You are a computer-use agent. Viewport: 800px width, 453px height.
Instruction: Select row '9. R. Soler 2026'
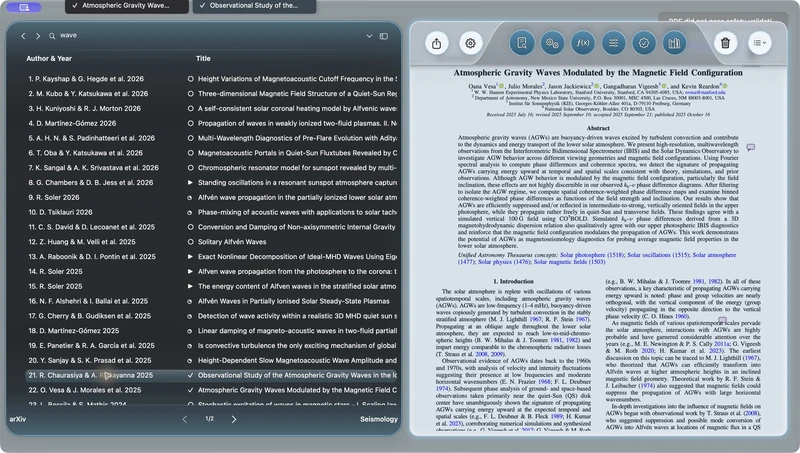211,197
